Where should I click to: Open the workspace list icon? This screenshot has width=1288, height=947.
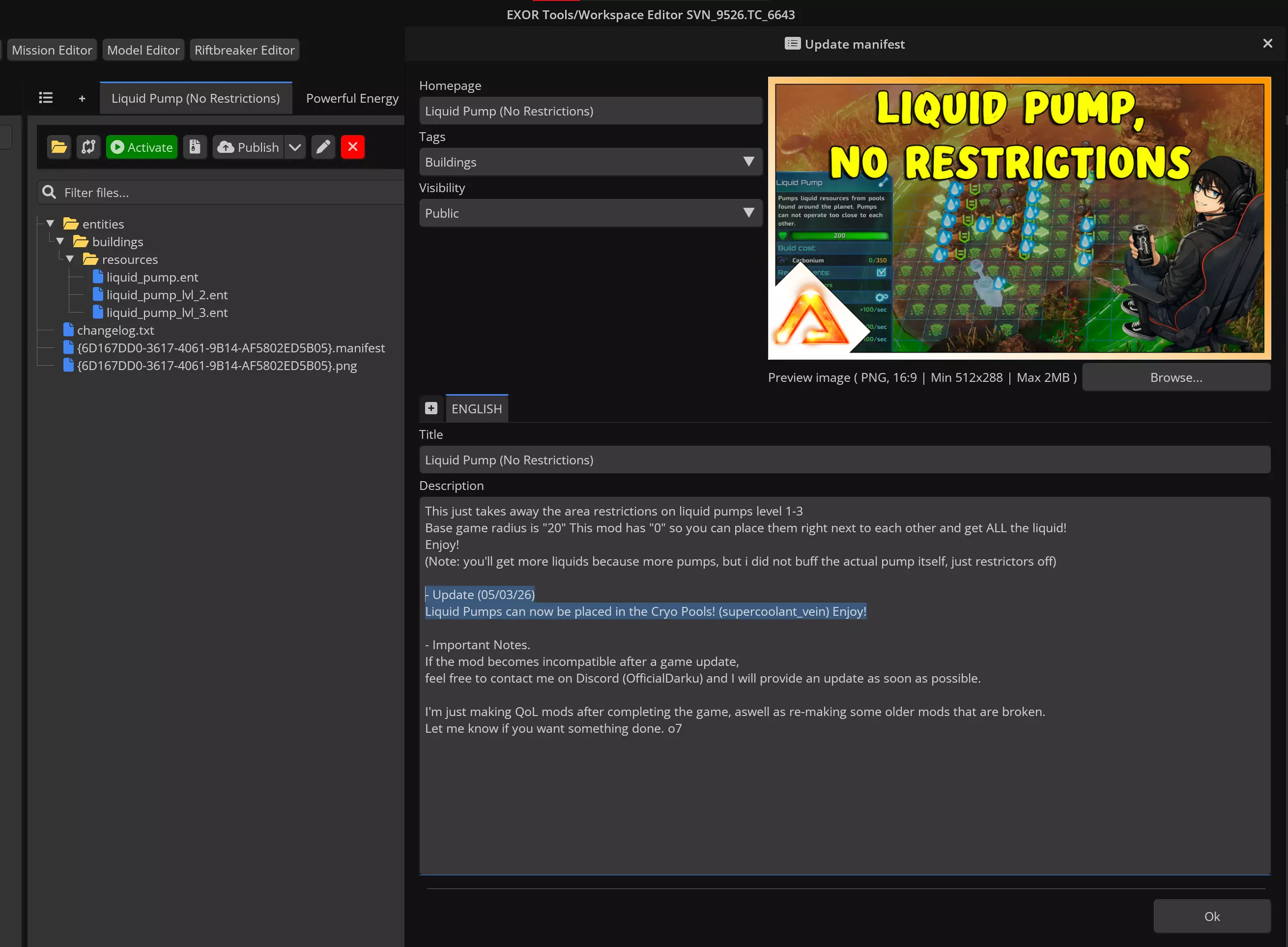(46, 98)
